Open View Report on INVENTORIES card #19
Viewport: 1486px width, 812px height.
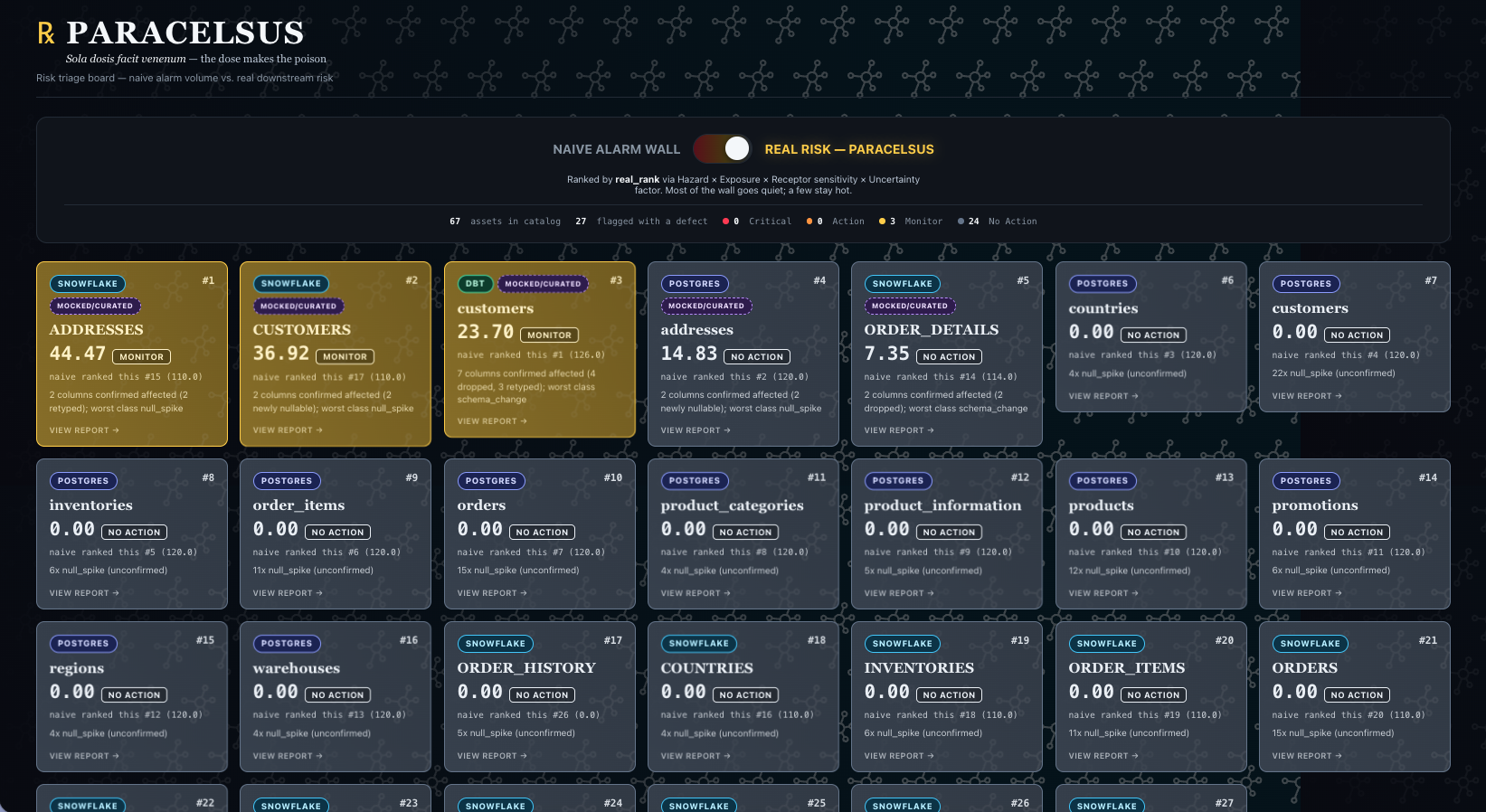tap(899, 756)
